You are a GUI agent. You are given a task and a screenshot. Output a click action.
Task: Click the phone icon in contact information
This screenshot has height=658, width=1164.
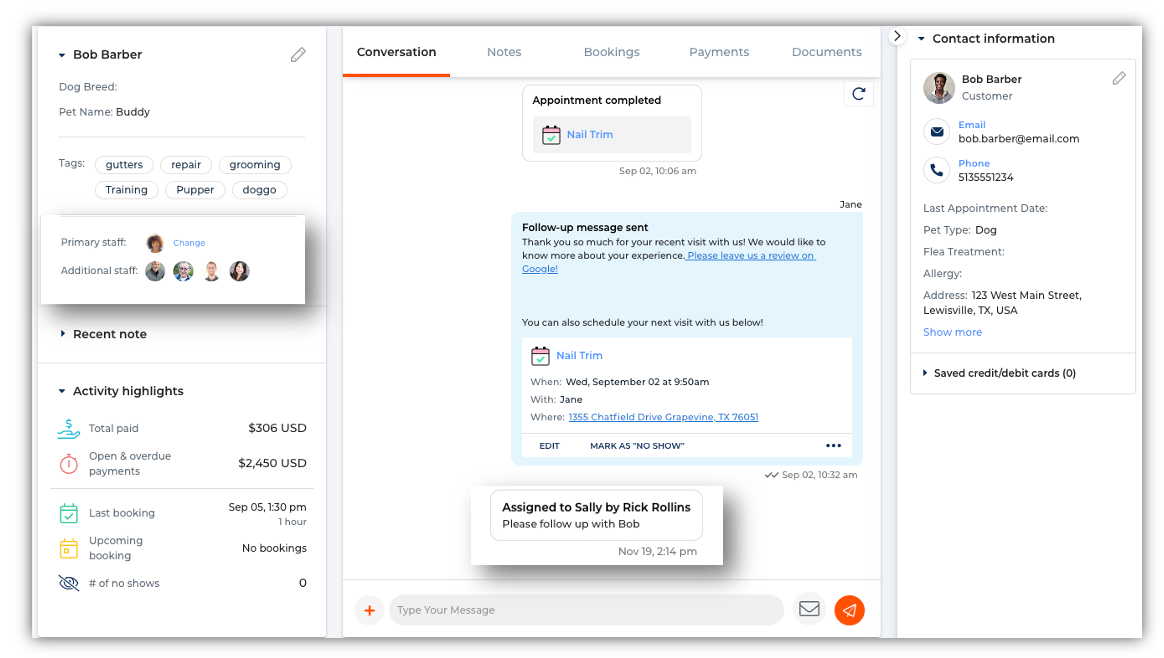coord(937,170)
